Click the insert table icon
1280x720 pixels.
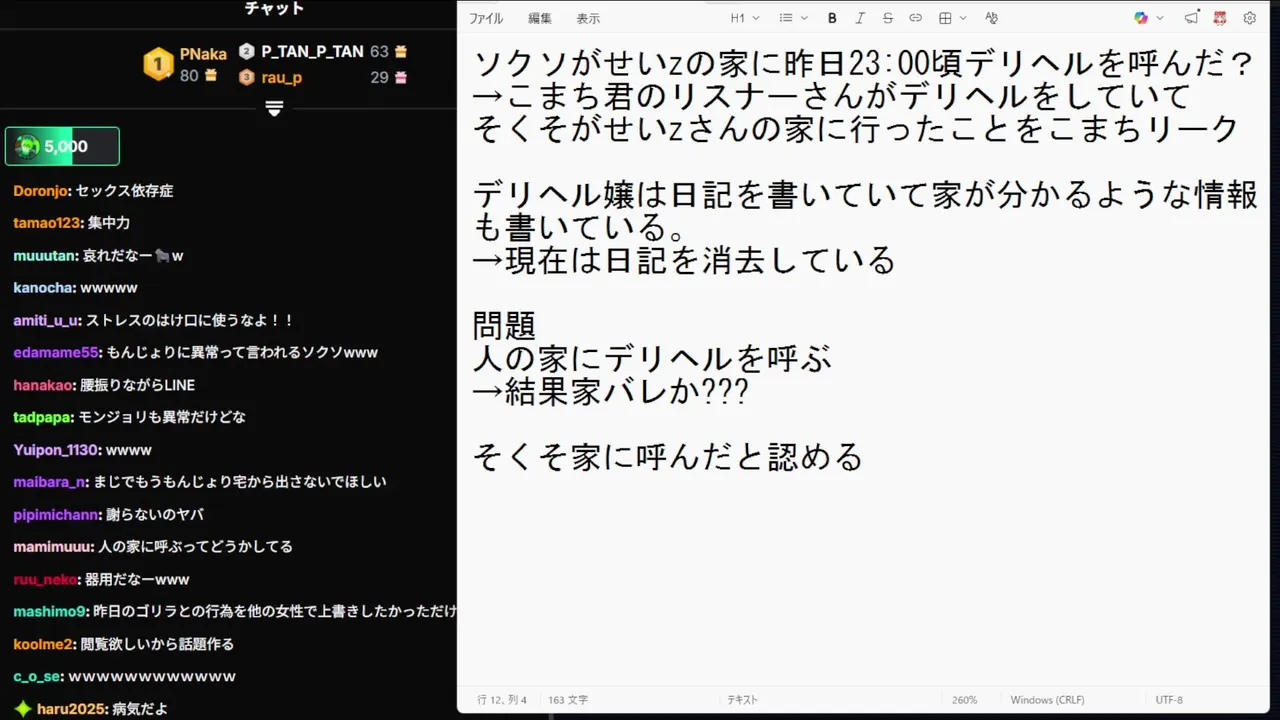point(945,18)
